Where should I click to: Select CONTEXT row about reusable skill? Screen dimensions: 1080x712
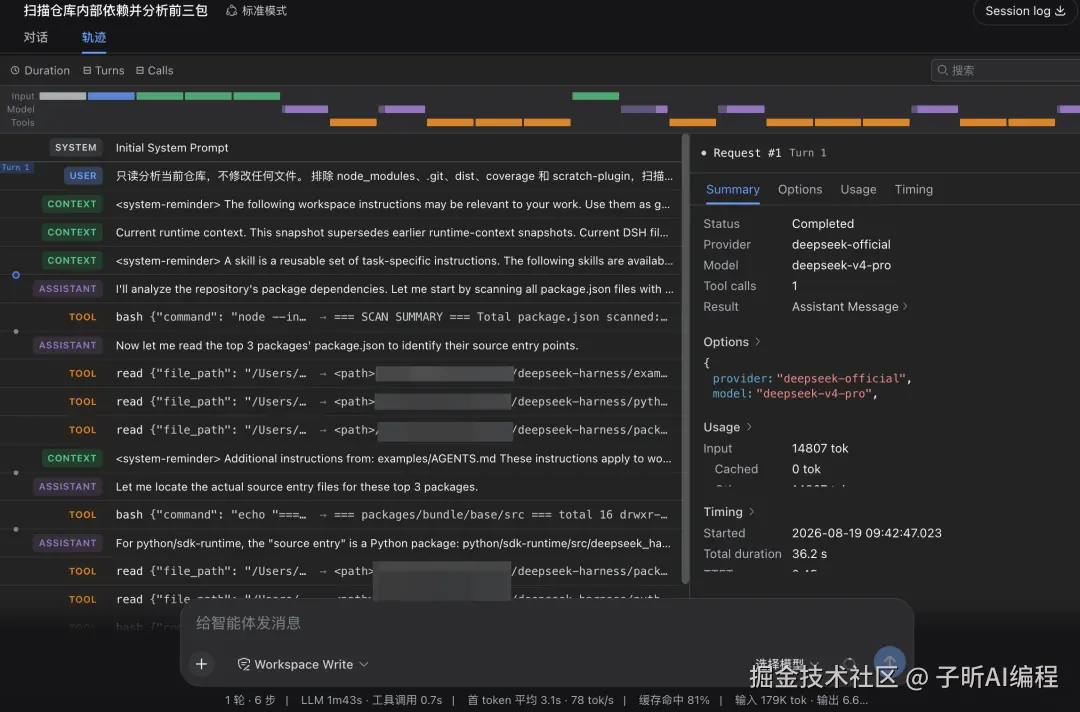click(341, 260)
